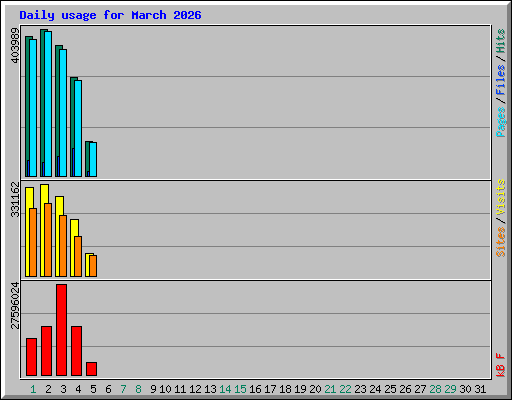Select the tallest red KB bar, day 3

61,330
